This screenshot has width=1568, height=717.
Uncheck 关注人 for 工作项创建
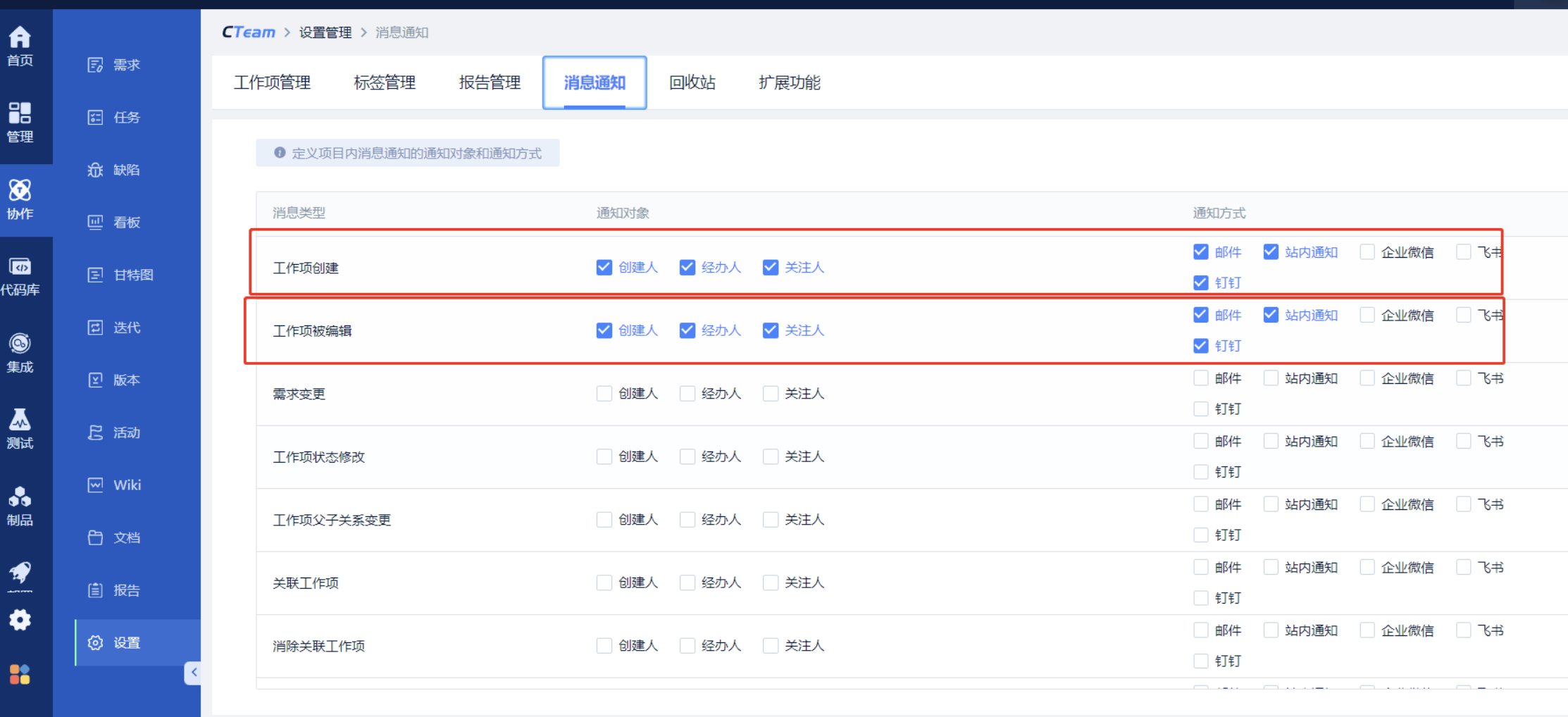tap(771, 268)
